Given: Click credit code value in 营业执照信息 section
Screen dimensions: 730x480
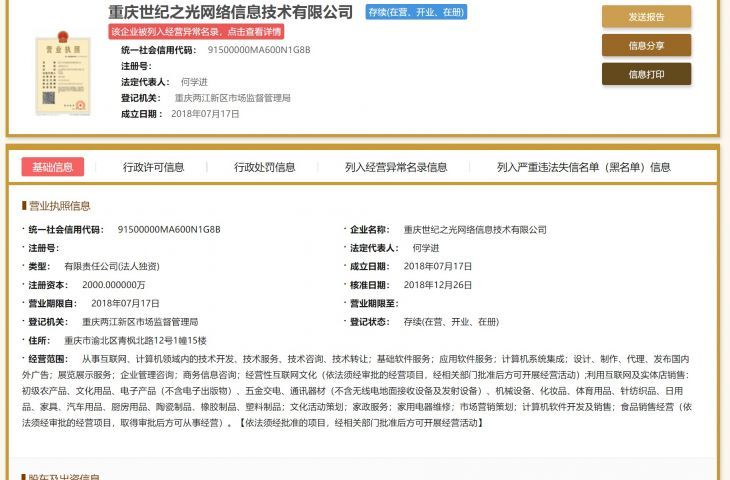Looking at the screenshot, I should (169, 230).
